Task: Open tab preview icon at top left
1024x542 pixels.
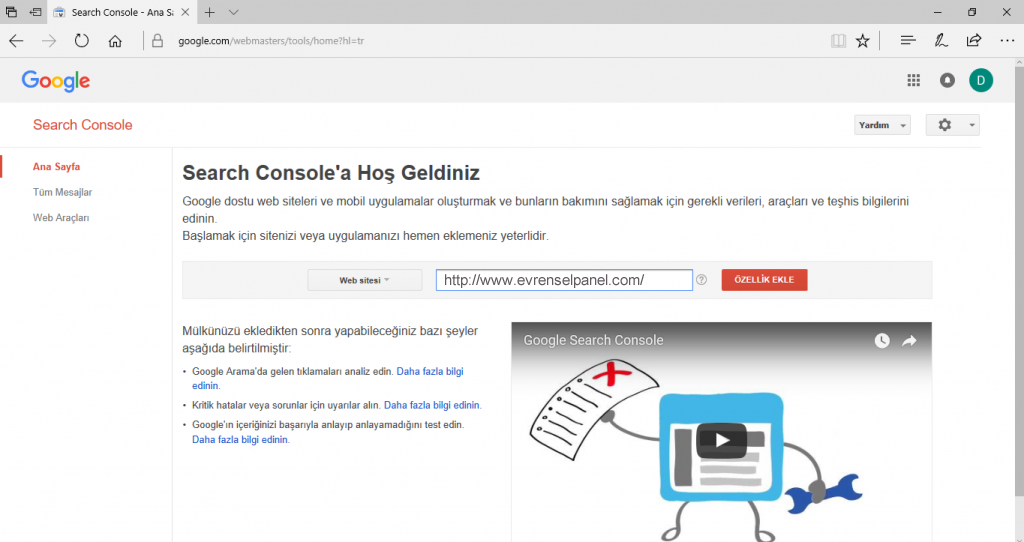Action: click(x=11, y=12)
